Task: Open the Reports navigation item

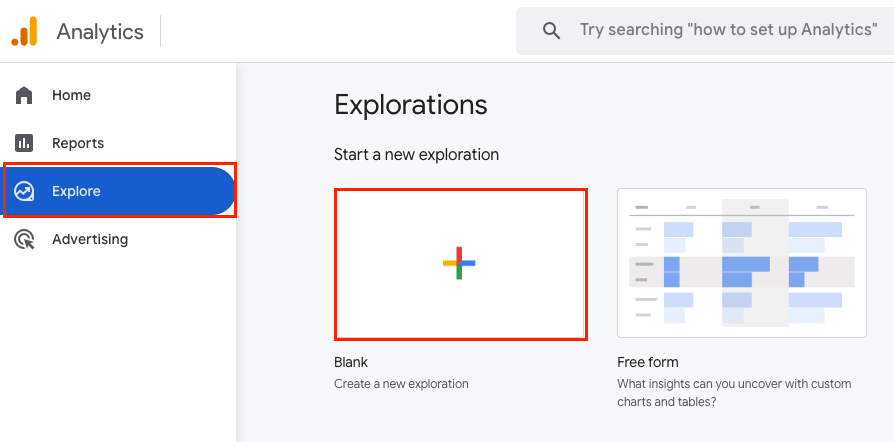Action: click(78, 143)
